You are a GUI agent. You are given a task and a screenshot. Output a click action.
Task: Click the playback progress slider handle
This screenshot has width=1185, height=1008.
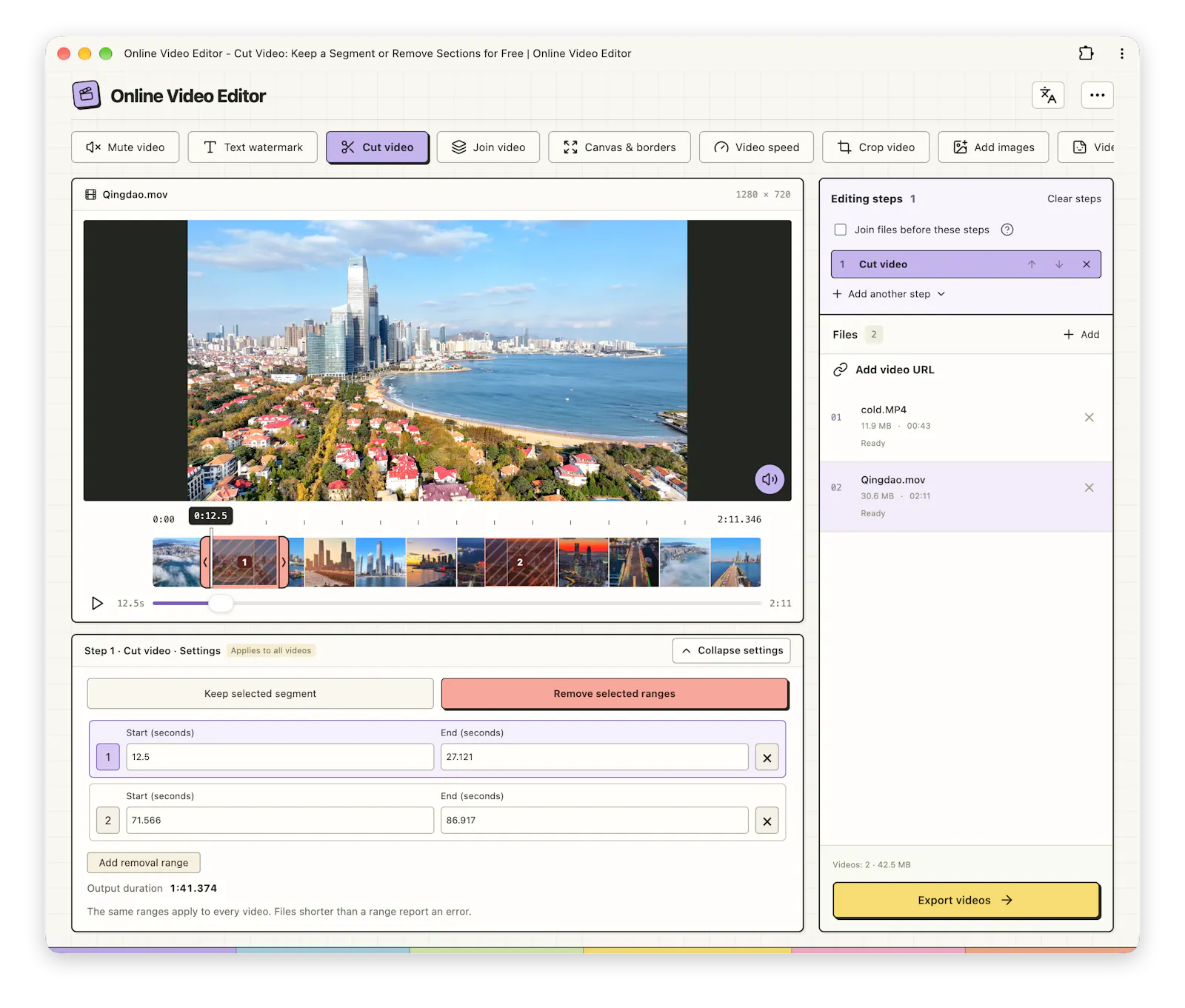click(x=220, y=603)
